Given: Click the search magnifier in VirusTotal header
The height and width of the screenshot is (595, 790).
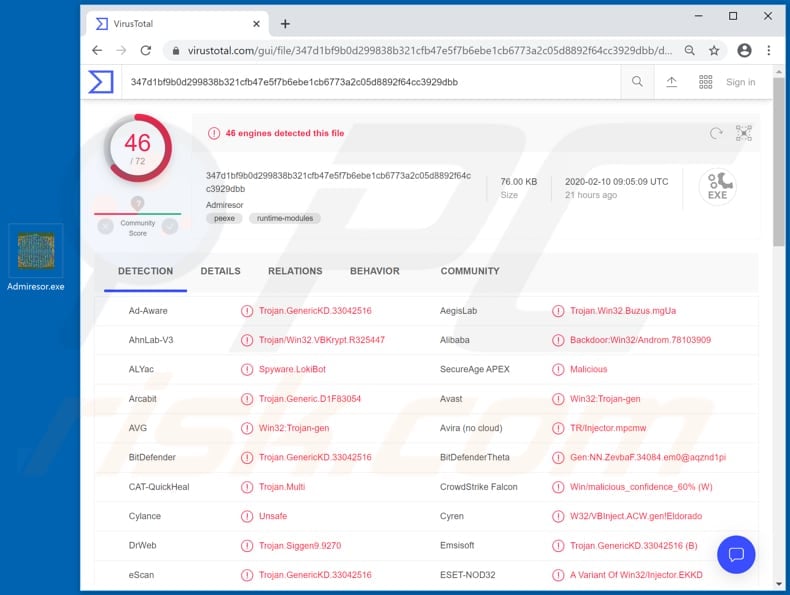Looking at the screenshot, I should point(637,82).
